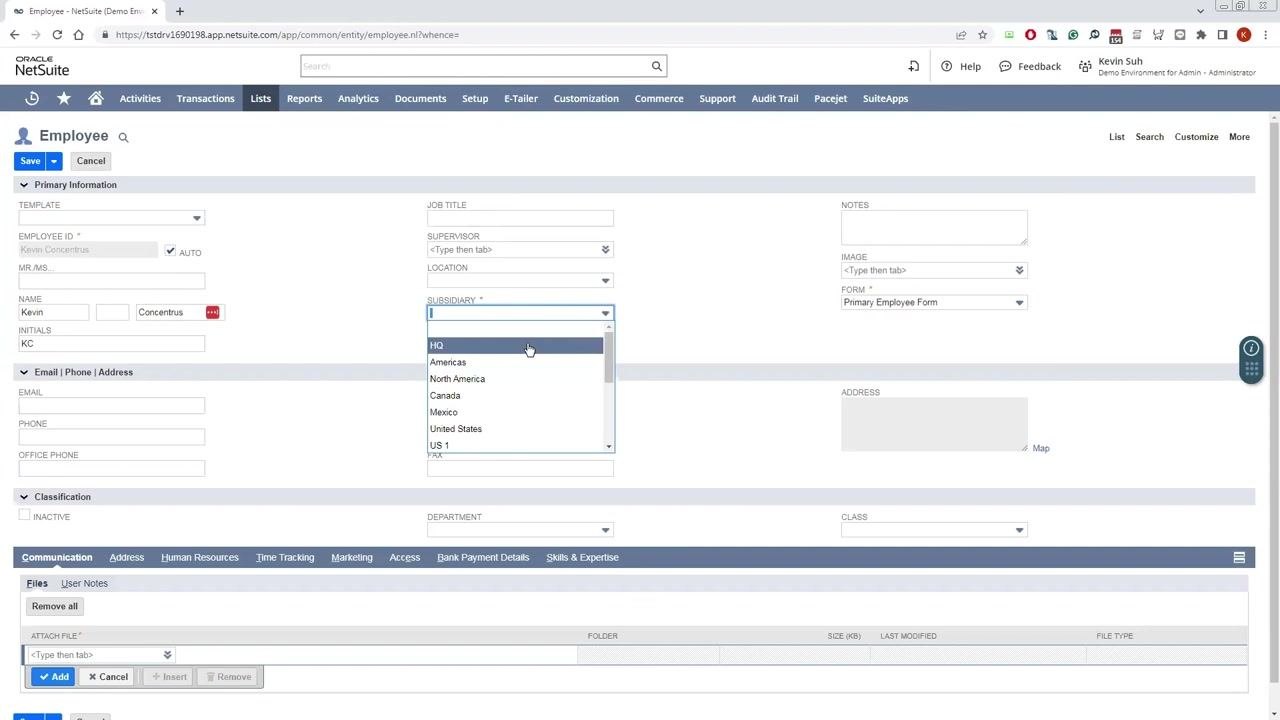Reload the page with the browser refresh icon
This screenshot has width=1280, height=720.
[x=57, y=35]
